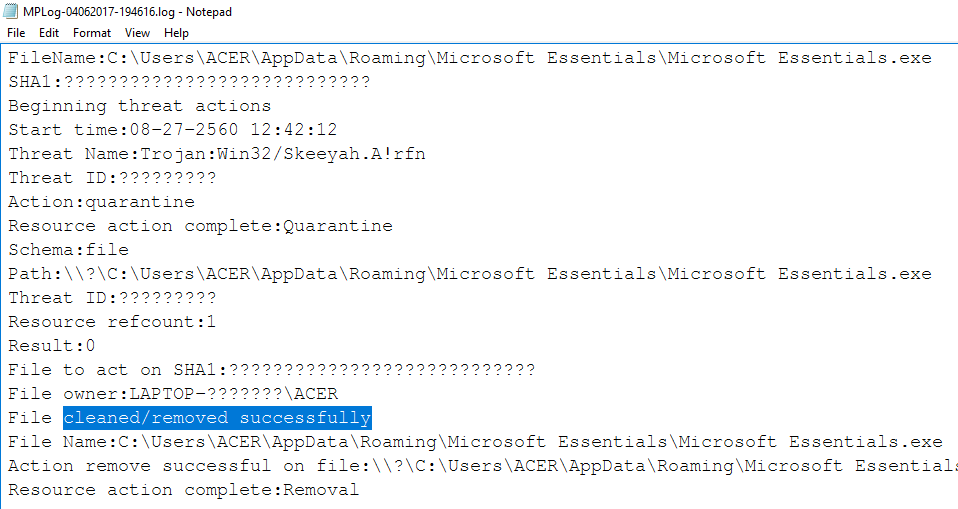Place cursor on the first 'FileName:' line
958x509 pixels.
pos(469,58)
